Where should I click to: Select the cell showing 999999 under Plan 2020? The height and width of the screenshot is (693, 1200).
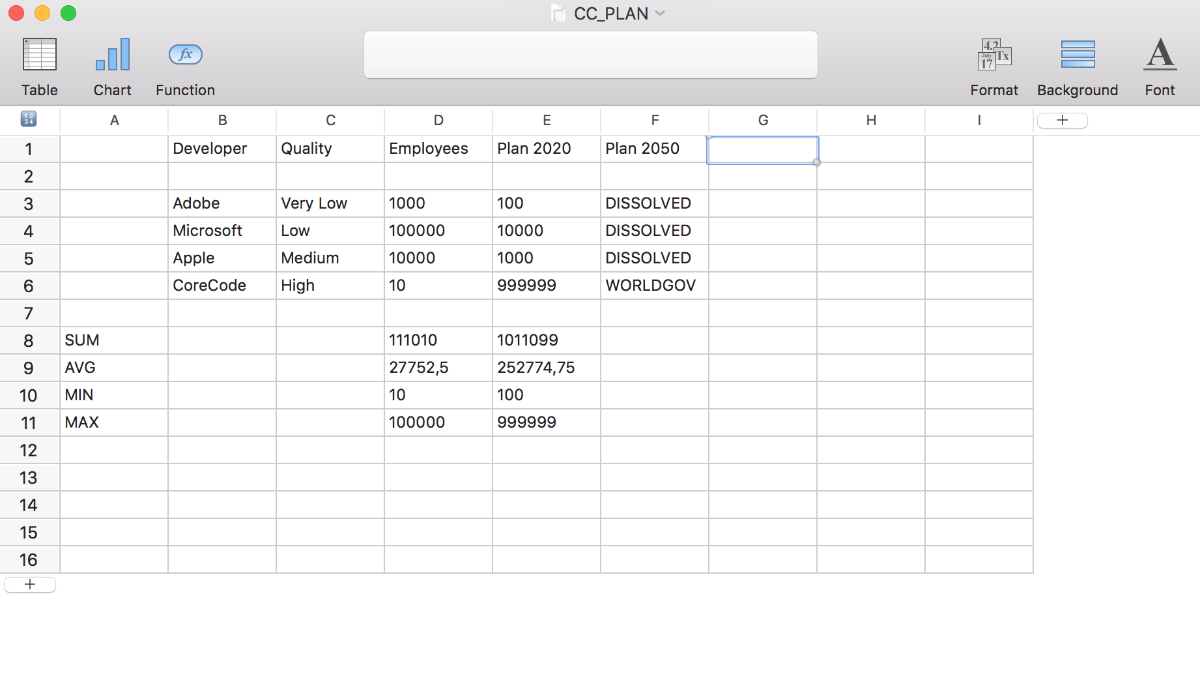tap(546, 285)
